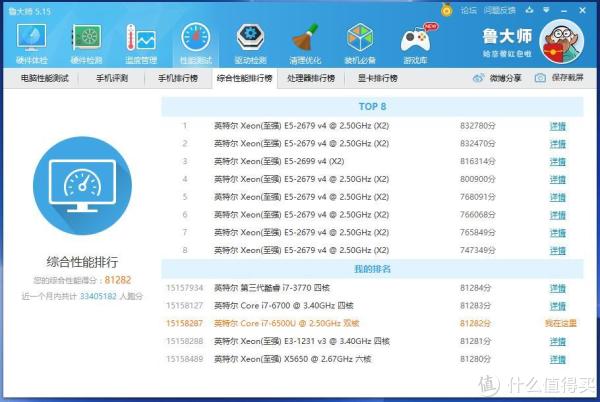
Task: Open 论坛 forum link in title bar
Action: 468,10
